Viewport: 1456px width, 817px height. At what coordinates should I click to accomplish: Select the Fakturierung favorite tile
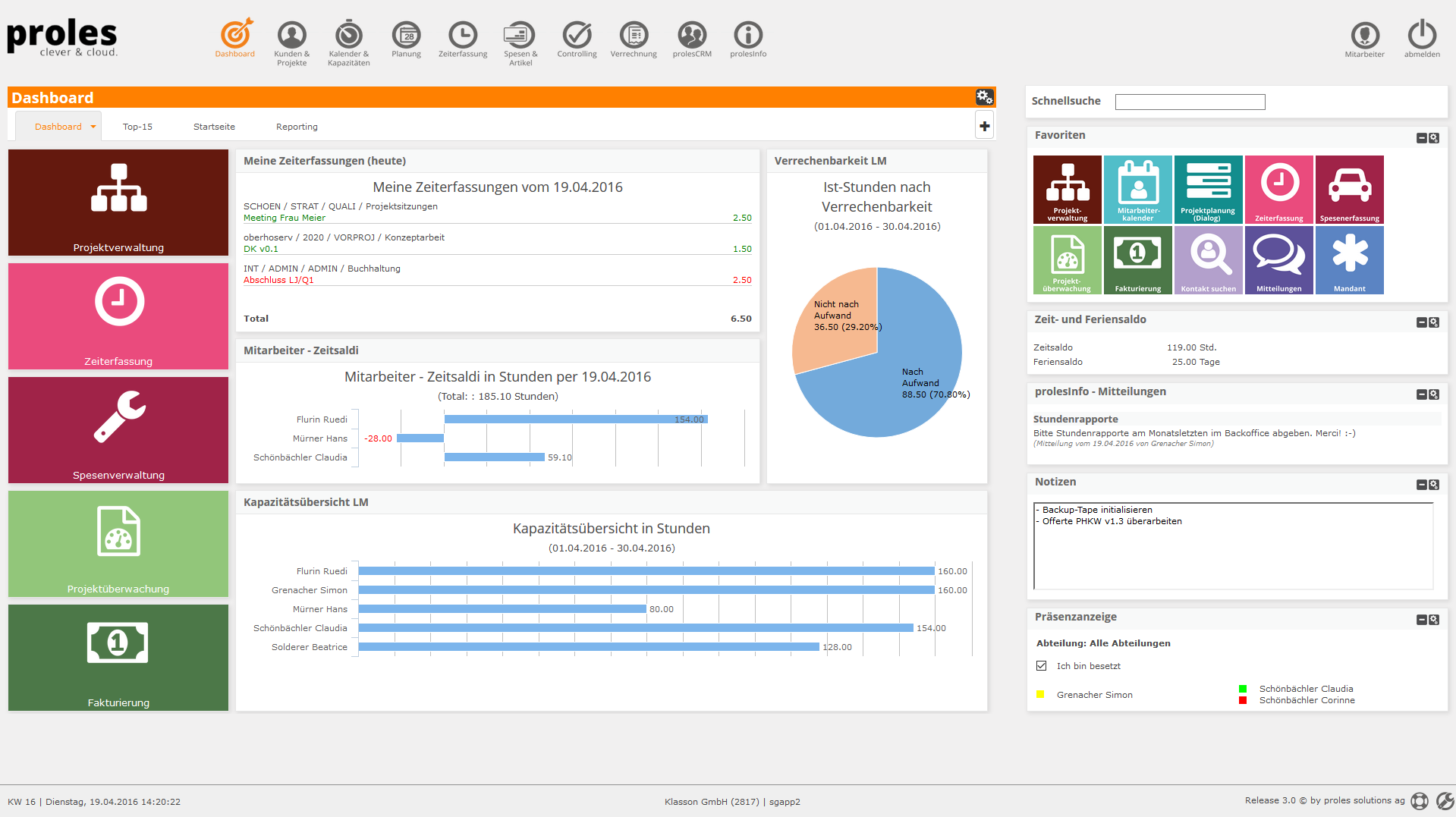[x=1137, y=259]
